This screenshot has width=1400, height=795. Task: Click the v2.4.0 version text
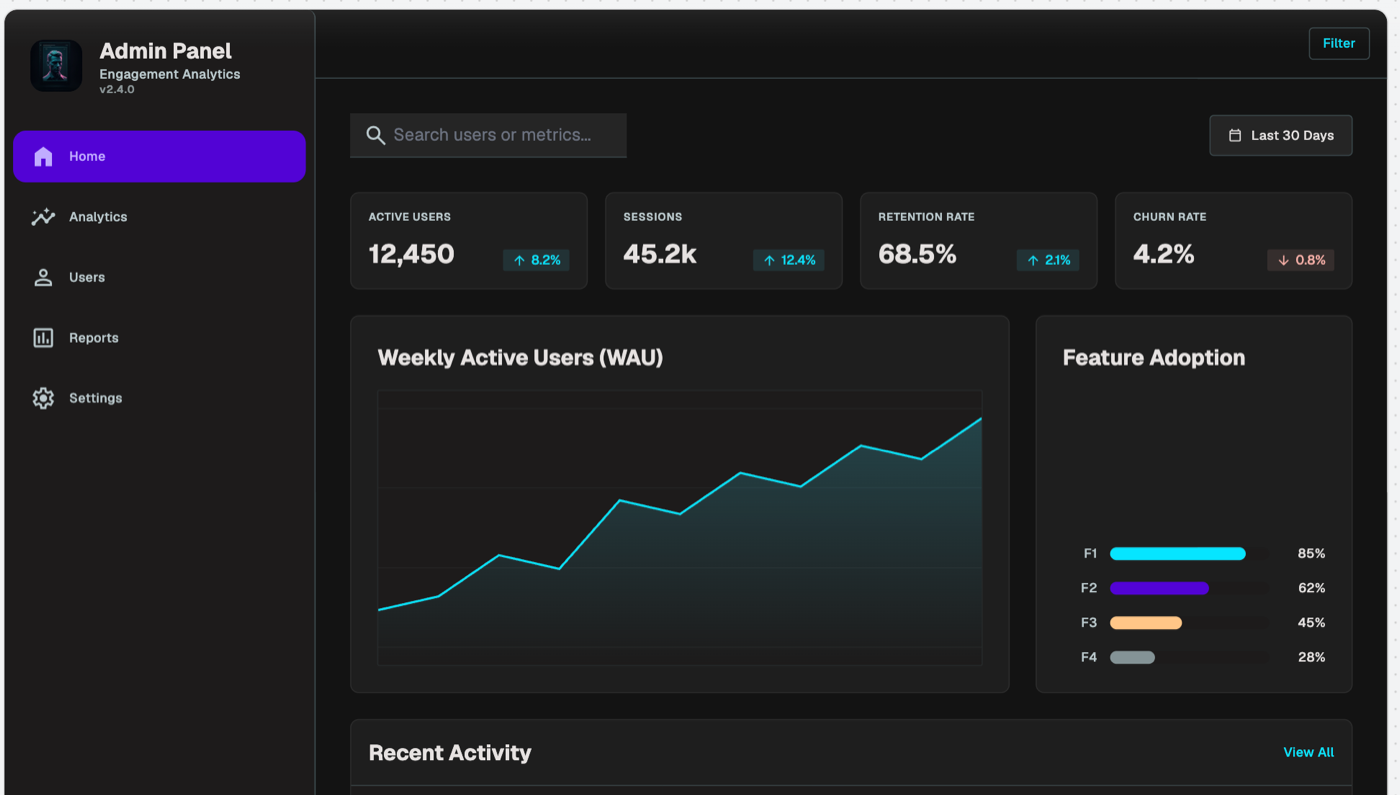click(117, 90)
